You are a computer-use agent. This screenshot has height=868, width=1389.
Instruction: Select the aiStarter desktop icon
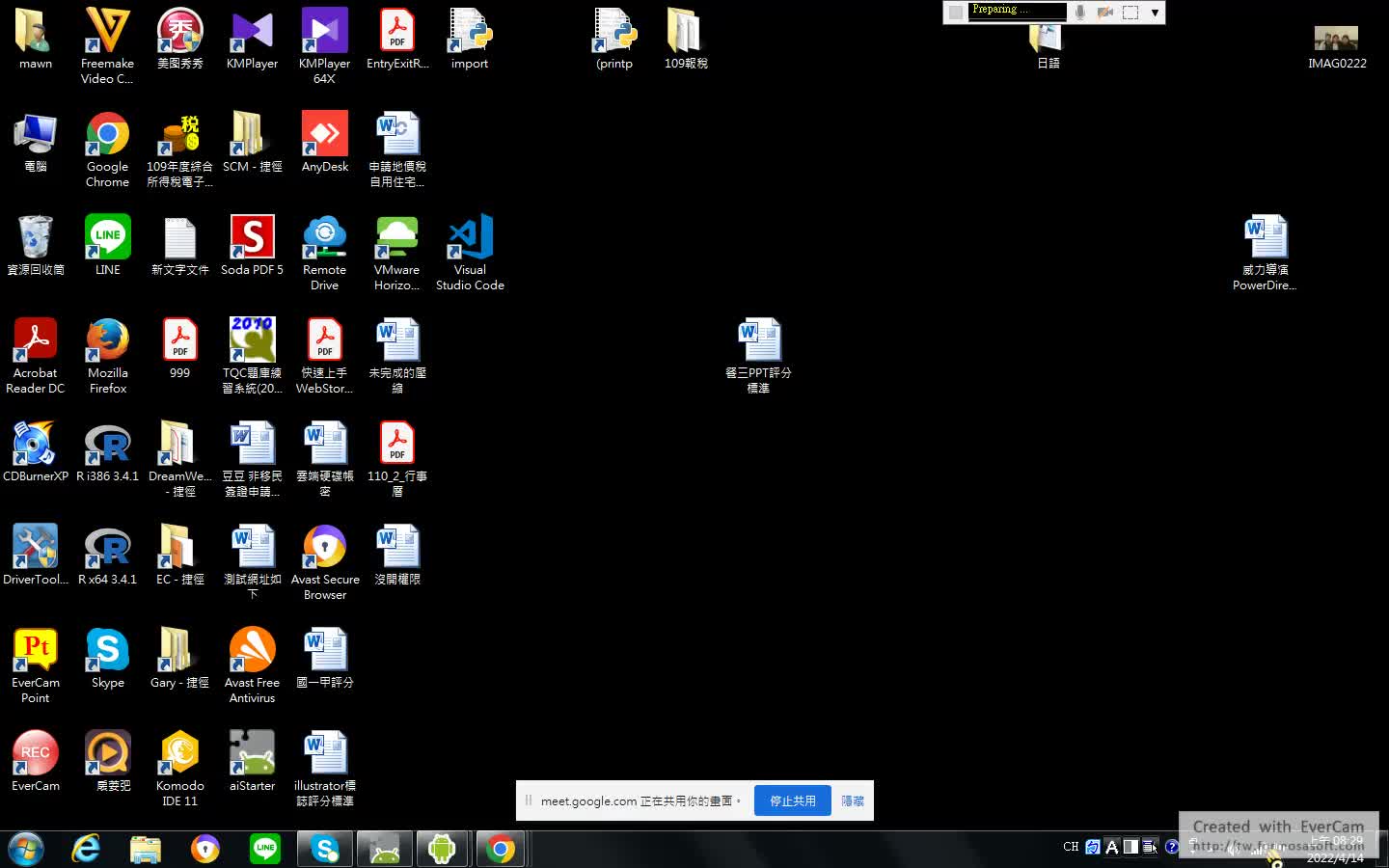pyautogui.click(x=252, y=761)
